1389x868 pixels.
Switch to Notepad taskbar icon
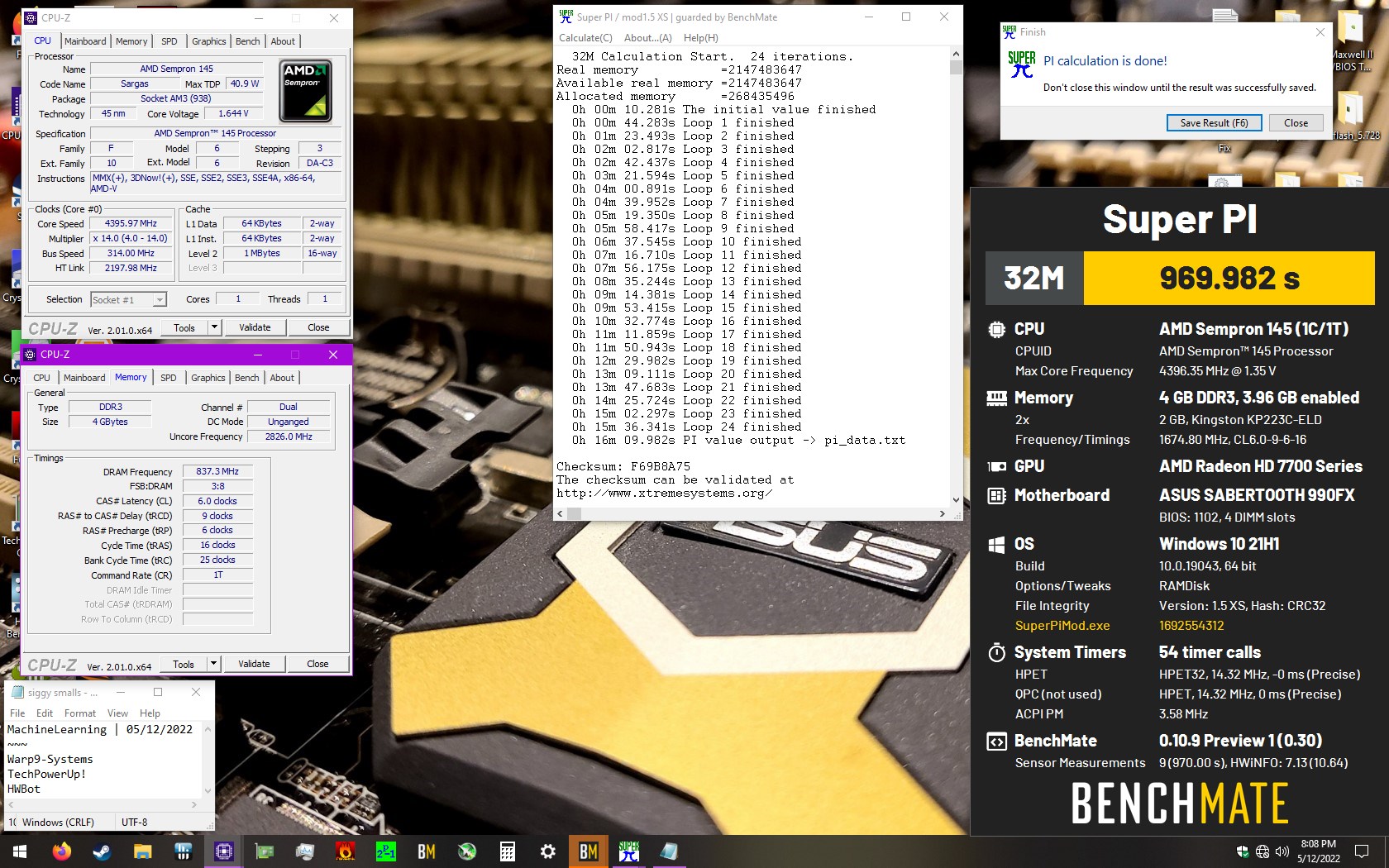[x=669, y=851]
